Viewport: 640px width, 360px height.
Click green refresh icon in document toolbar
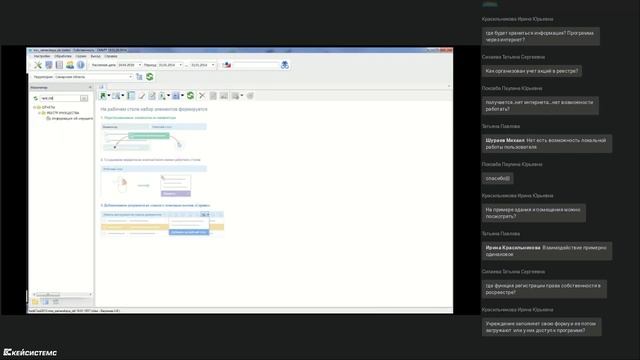pos(190,96)
